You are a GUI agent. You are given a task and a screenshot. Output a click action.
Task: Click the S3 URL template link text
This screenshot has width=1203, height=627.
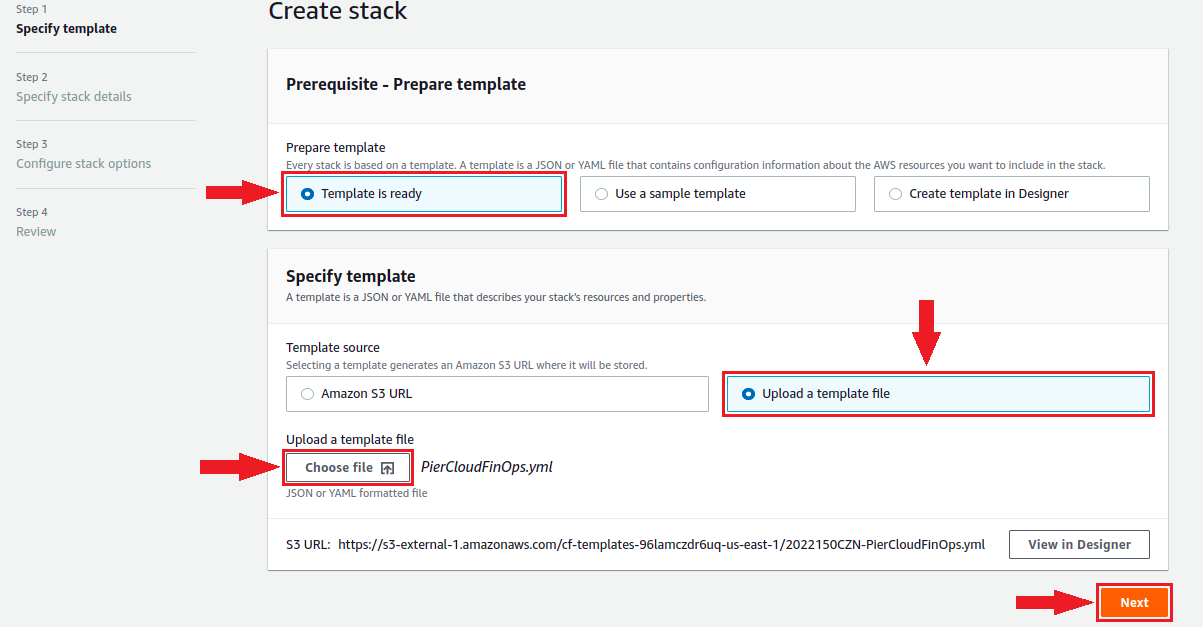pyautogui.click(x=661, y=545)
